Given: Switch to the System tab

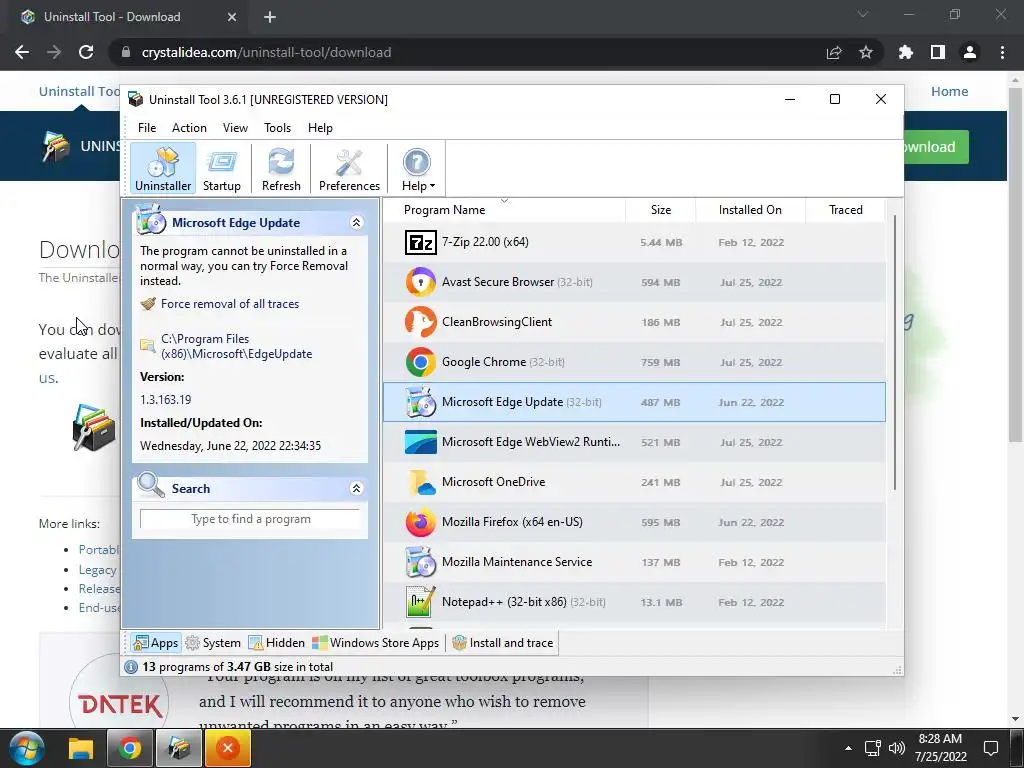Looking at the screenshot, I should coord(213,643).
